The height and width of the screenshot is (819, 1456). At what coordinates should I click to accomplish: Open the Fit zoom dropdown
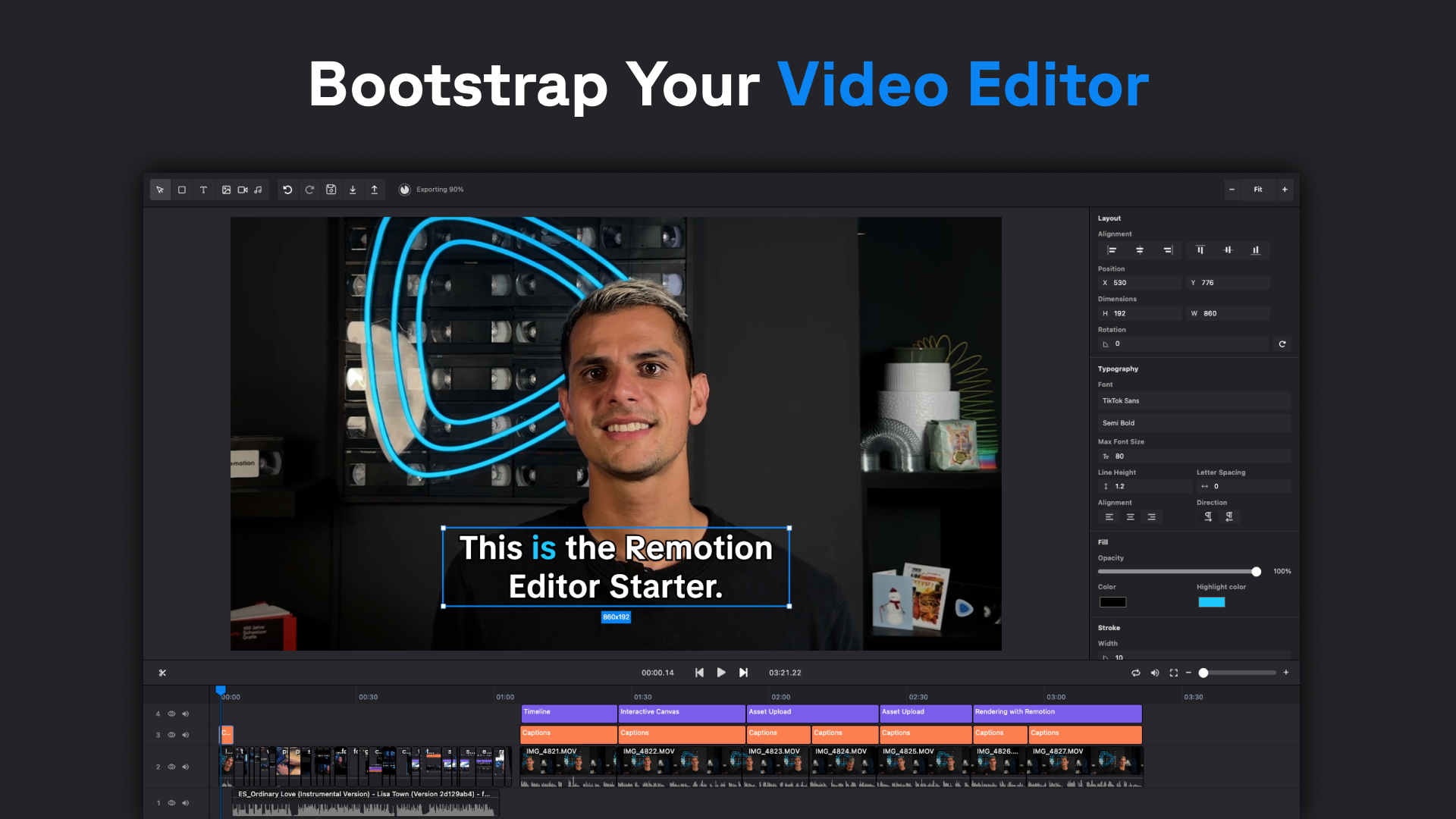click(1257, 190)
